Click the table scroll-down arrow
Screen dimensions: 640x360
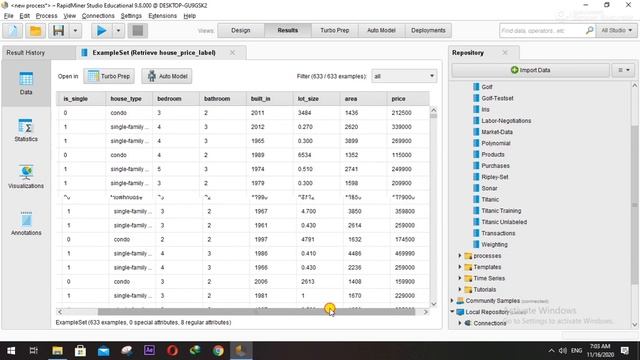[433, 304]
